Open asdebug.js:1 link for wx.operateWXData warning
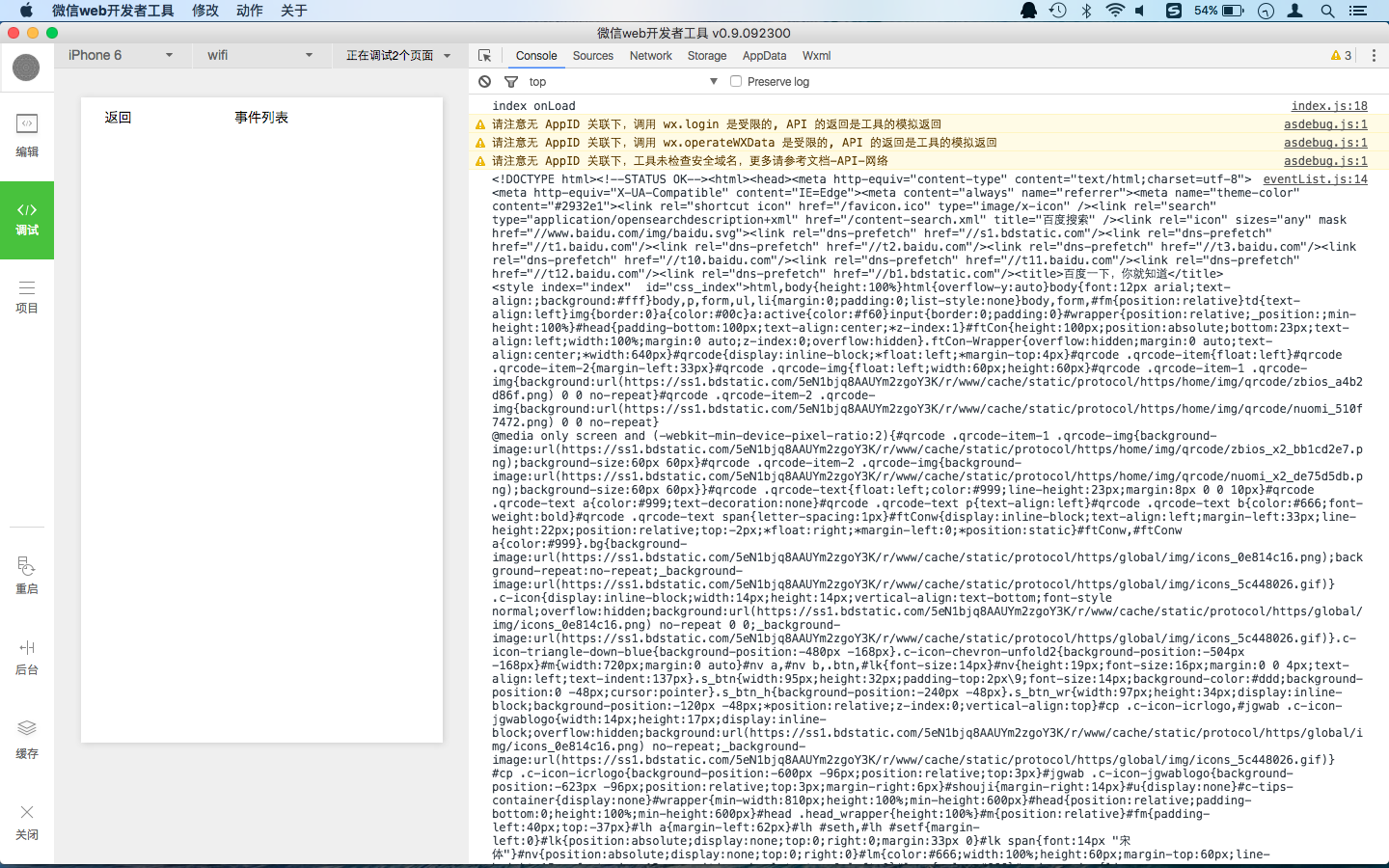Viewport: 1389px width, 868px height. pyautogui.click(x=1325, y=143)
